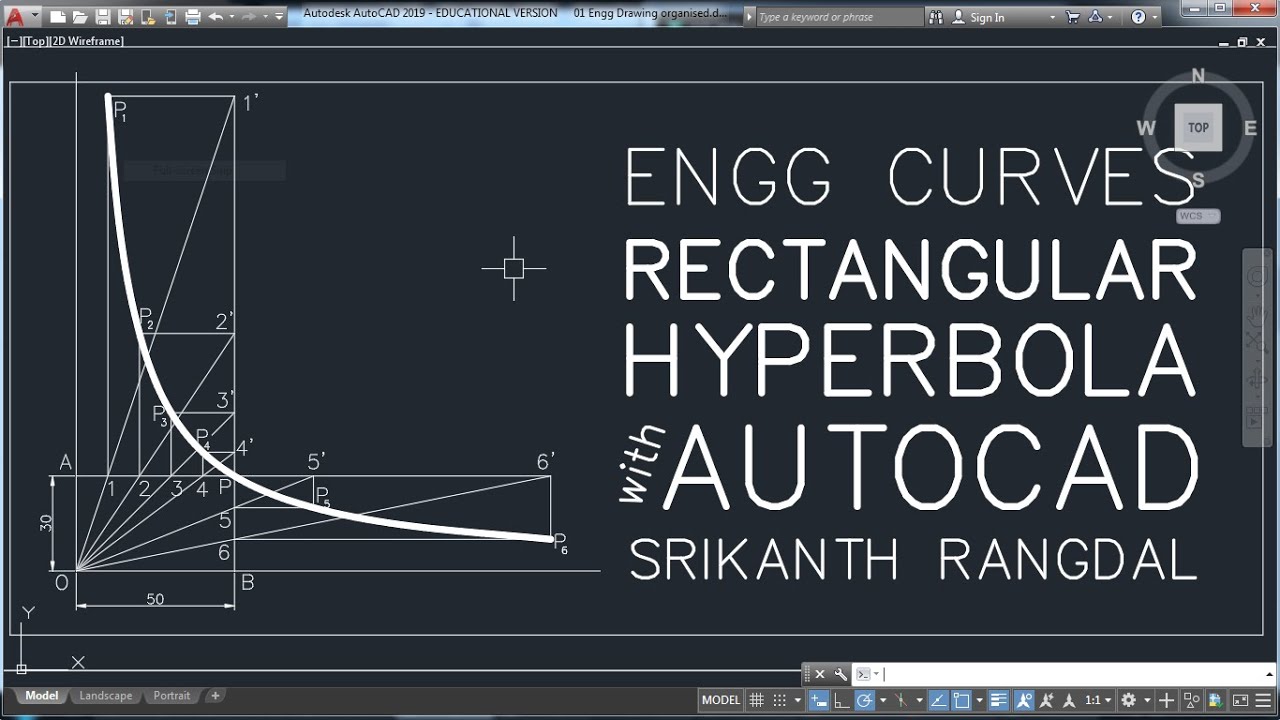The height and width of the screenshot is (720, 1280).
Task: Save to Web & Mobile icon
Action: pos(171,17)
